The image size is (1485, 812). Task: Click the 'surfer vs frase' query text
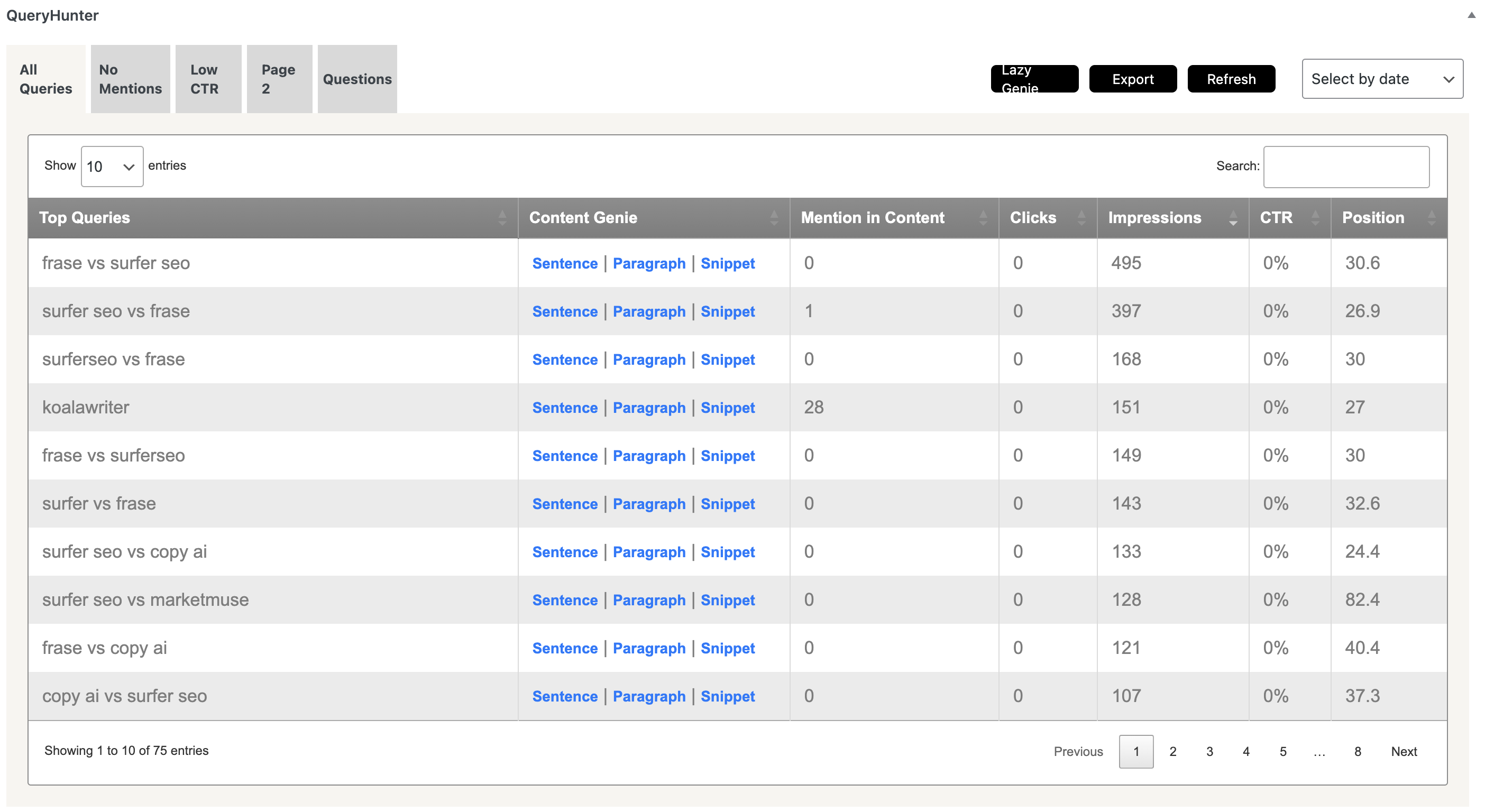coord(99,504)
